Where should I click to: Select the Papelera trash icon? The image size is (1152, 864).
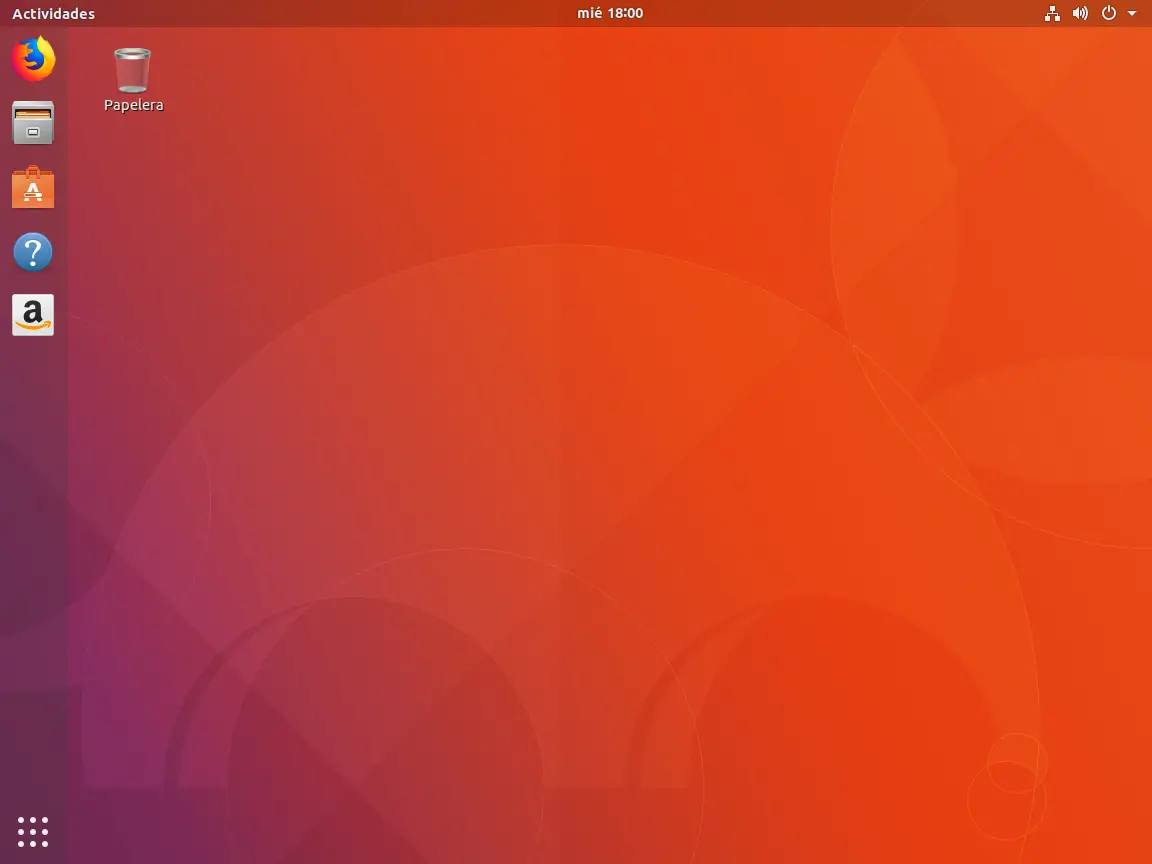click(132, 71)
